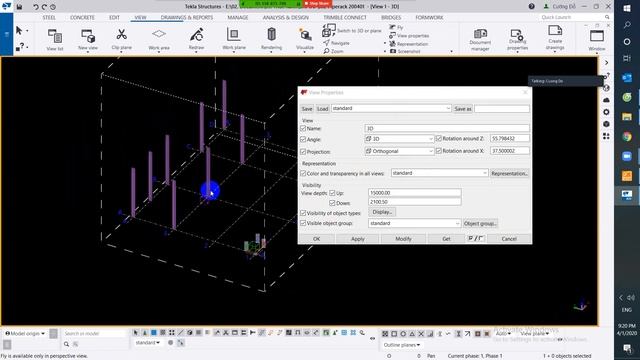Open the View list tool

click(55, 39)
